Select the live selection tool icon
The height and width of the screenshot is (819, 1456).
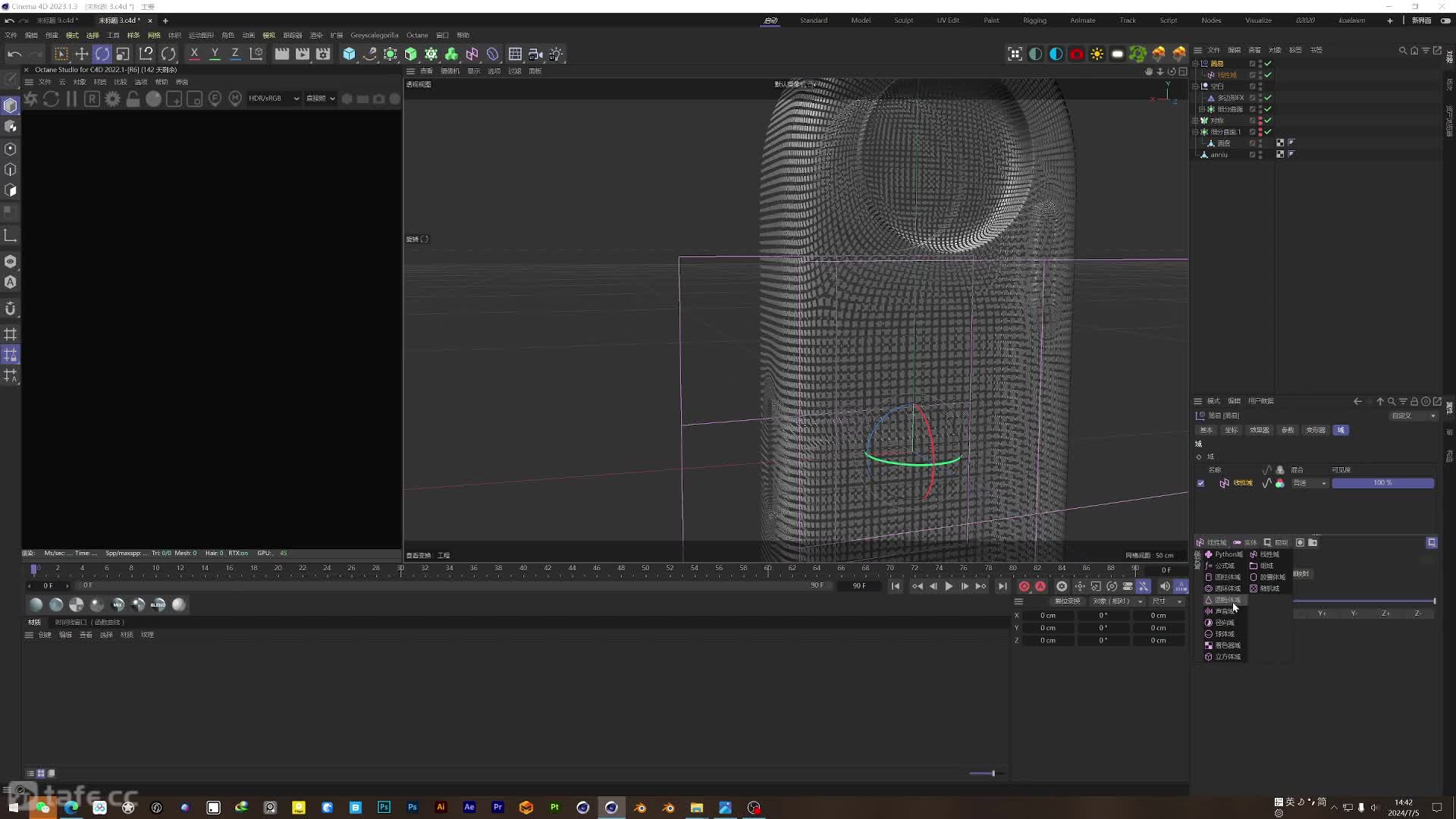(x=61, y=54)
